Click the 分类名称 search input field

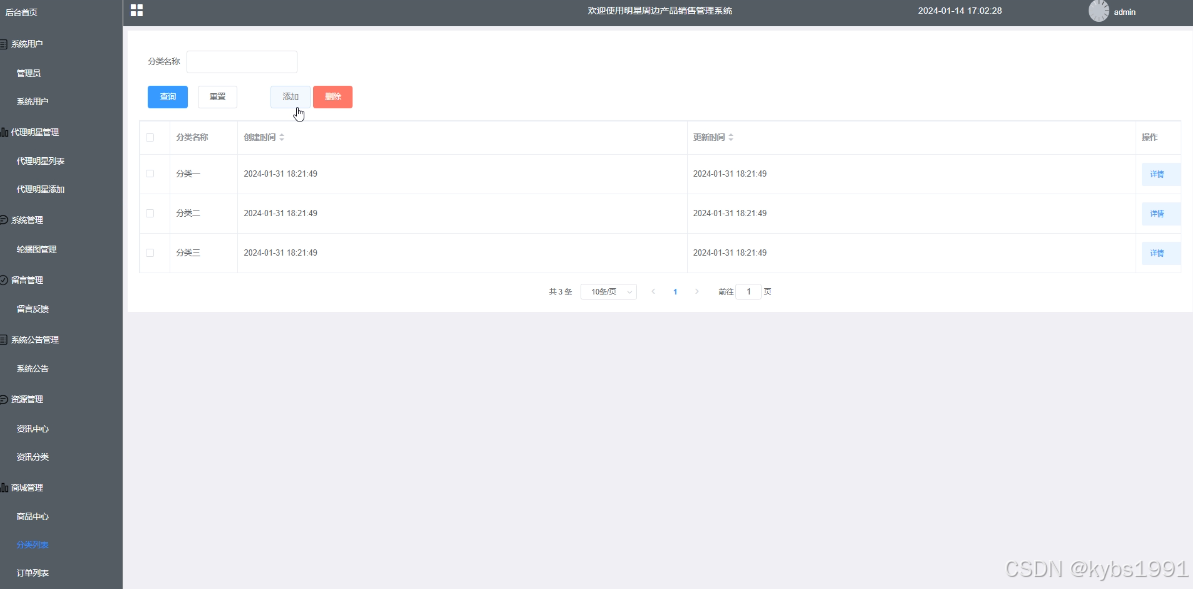(x=242, y=62)
